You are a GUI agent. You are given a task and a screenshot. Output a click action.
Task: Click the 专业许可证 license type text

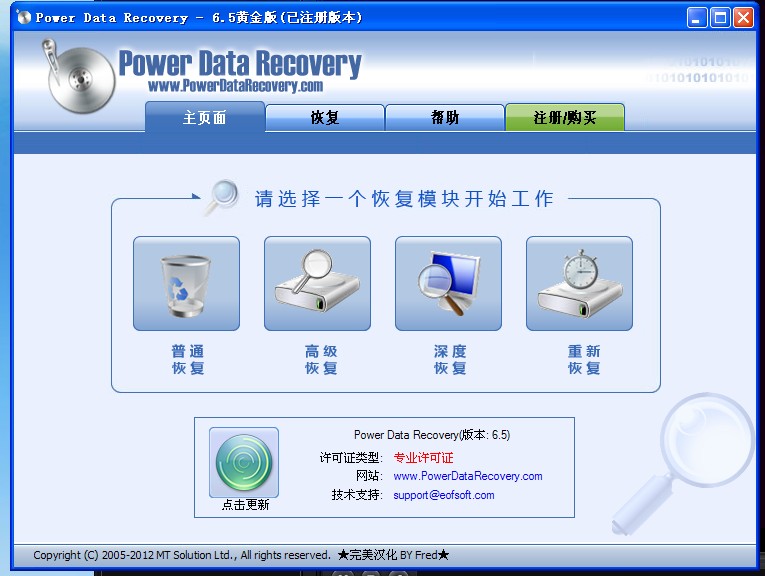[x=423, y=457]
